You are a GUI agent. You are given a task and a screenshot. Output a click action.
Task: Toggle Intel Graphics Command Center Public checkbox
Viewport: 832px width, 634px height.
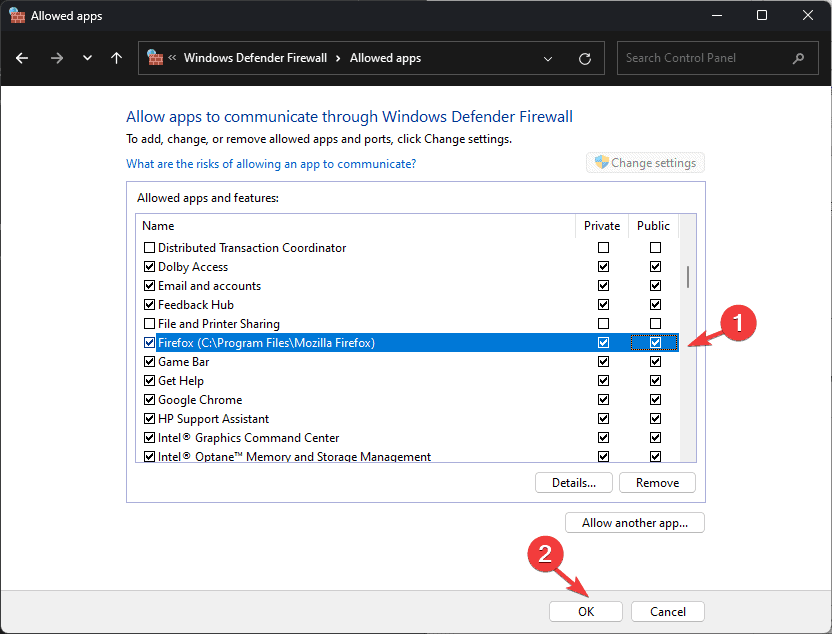655,438
